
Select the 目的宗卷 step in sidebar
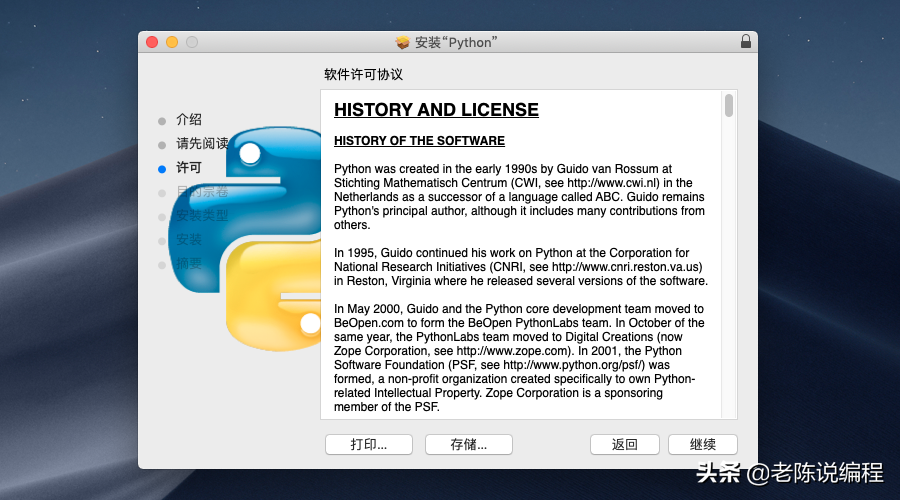[x=202, y=192]
